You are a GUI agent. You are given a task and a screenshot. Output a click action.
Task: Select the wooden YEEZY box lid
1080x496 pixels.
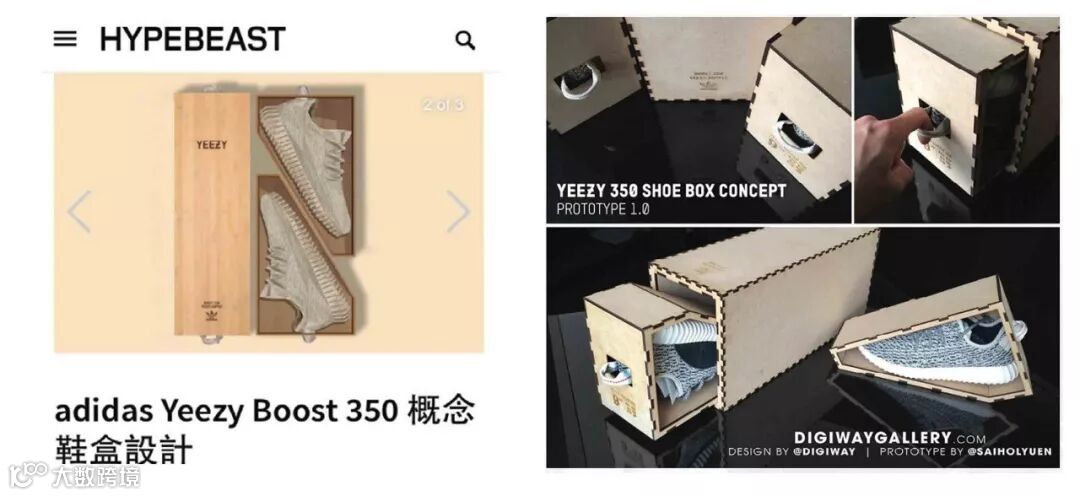[212, 214]
